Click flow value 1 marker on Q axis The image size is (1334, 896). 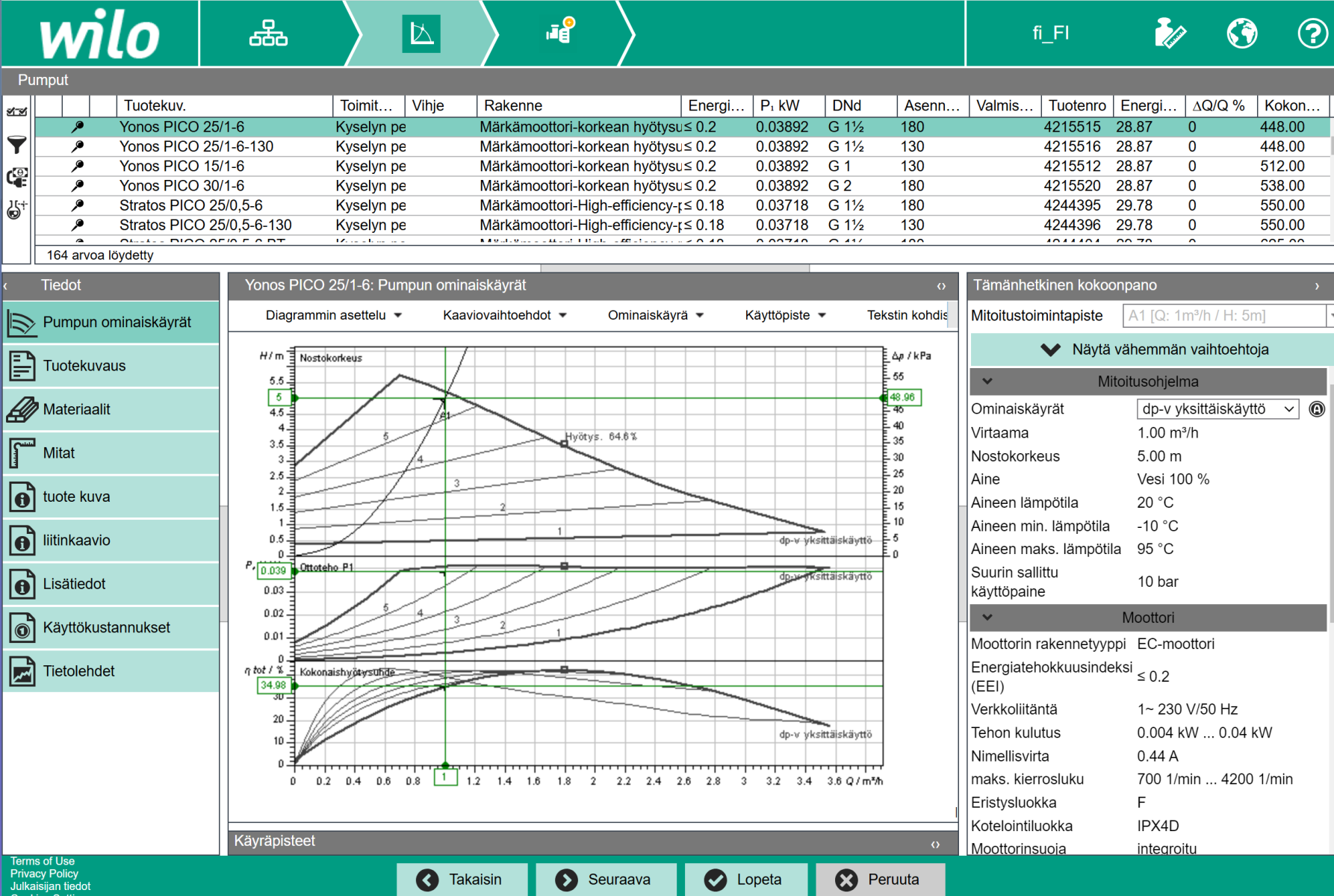coord(445,778)
